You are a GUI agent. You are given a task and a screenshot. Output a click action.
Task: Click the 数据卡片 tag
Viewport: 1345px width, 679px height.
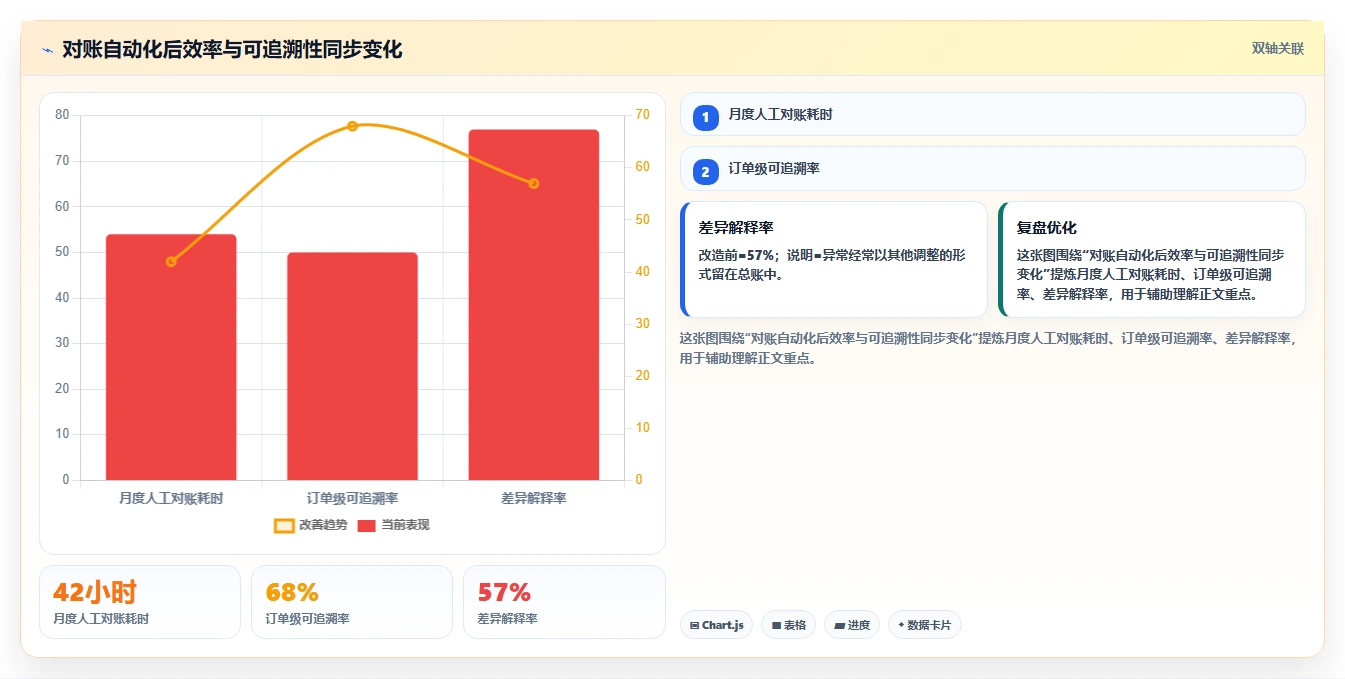925,625
